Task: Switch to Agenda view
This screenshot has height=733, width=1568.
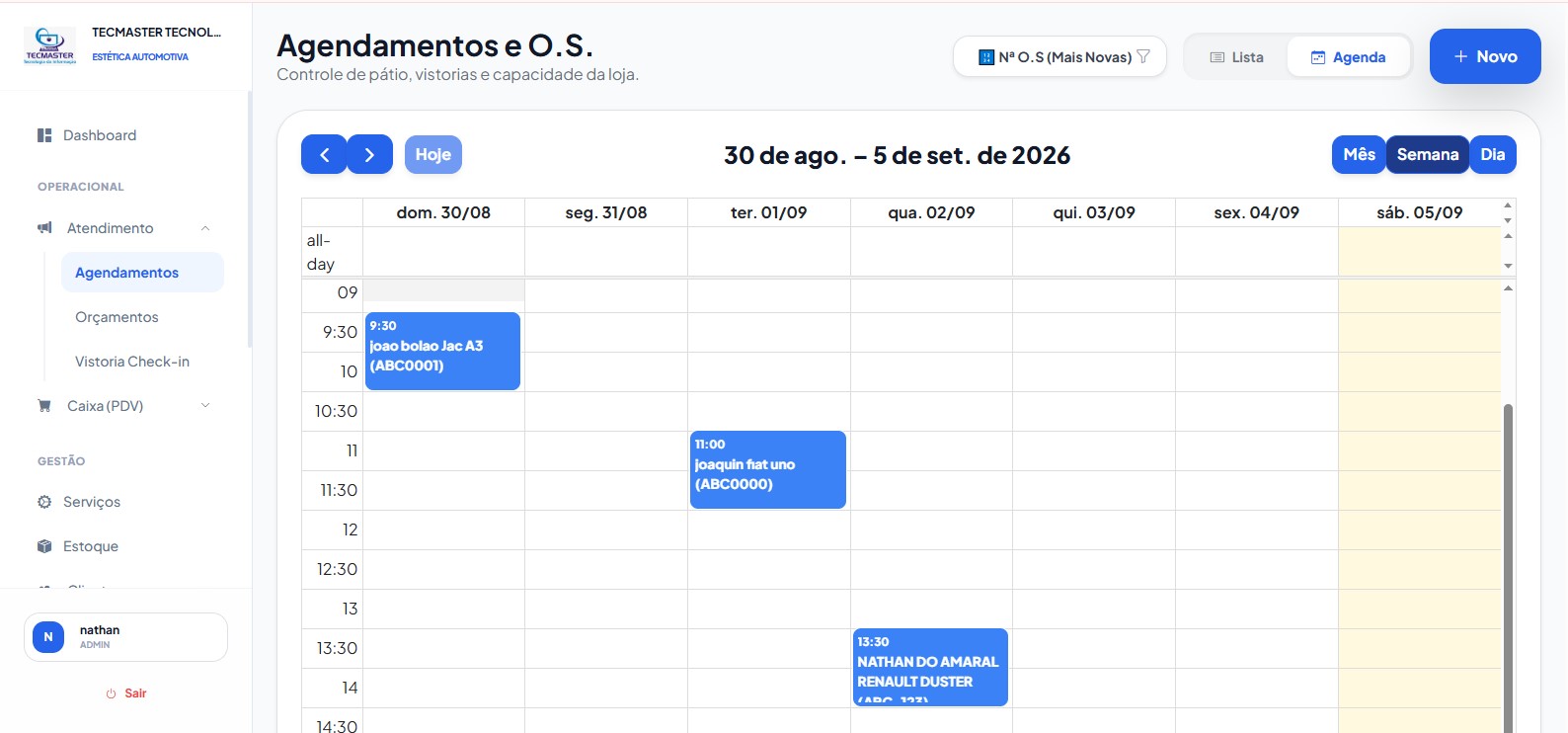Action: [x=1349, y=57]
